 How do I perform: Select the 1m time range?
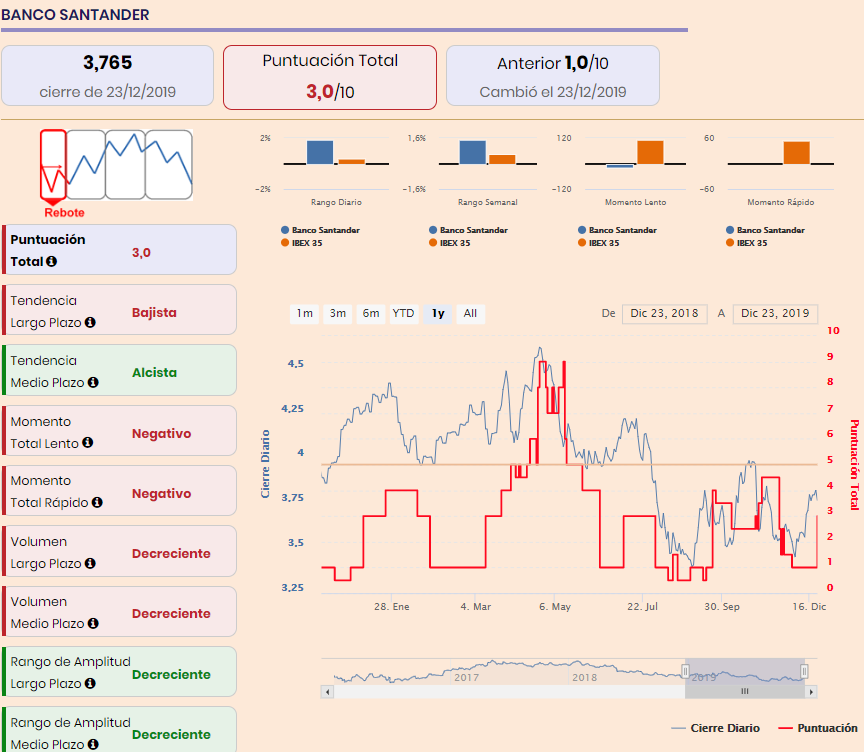point(304,313)
